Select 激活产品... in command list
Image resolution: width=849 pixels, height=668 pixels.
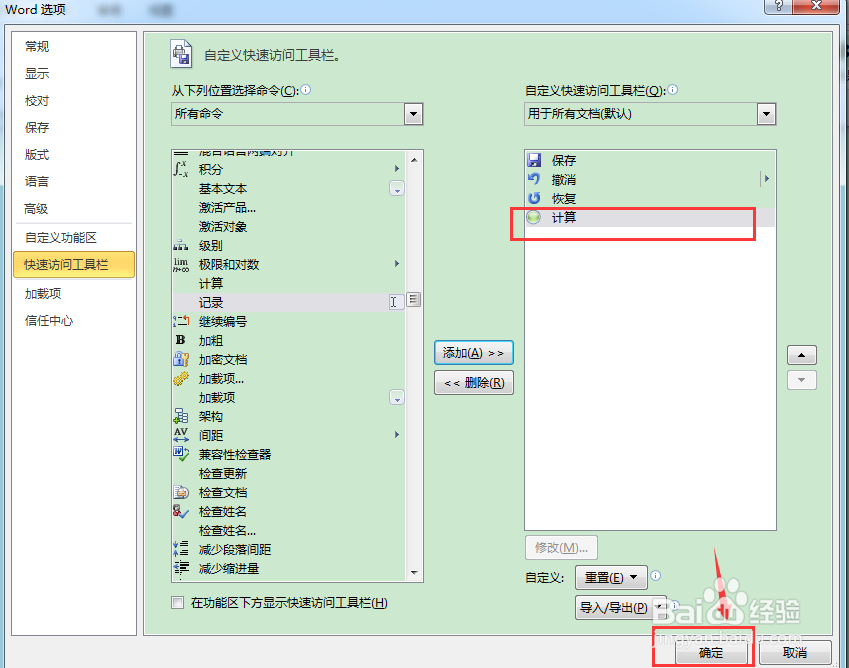(x=227, y=208)
